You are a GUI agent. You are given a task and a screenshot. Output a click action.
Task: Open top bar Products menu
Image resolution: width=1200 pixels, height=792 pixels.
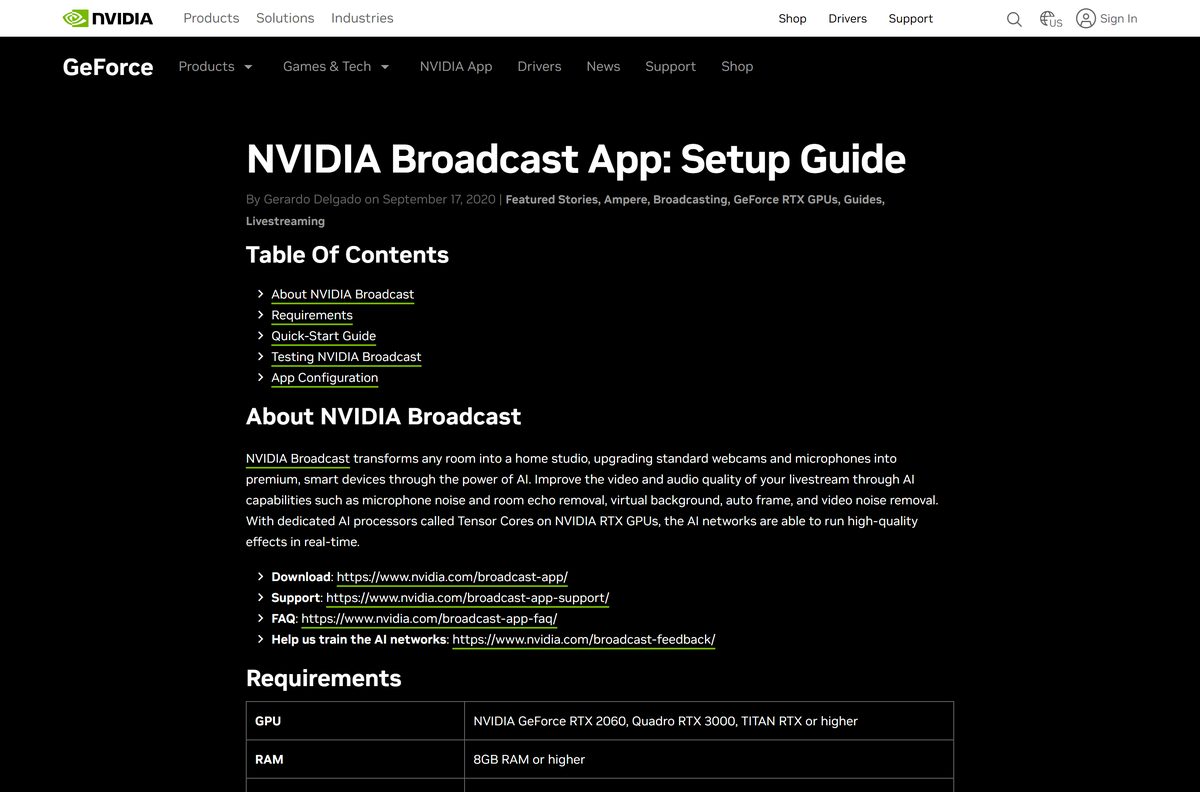click(x=211, y=18)
